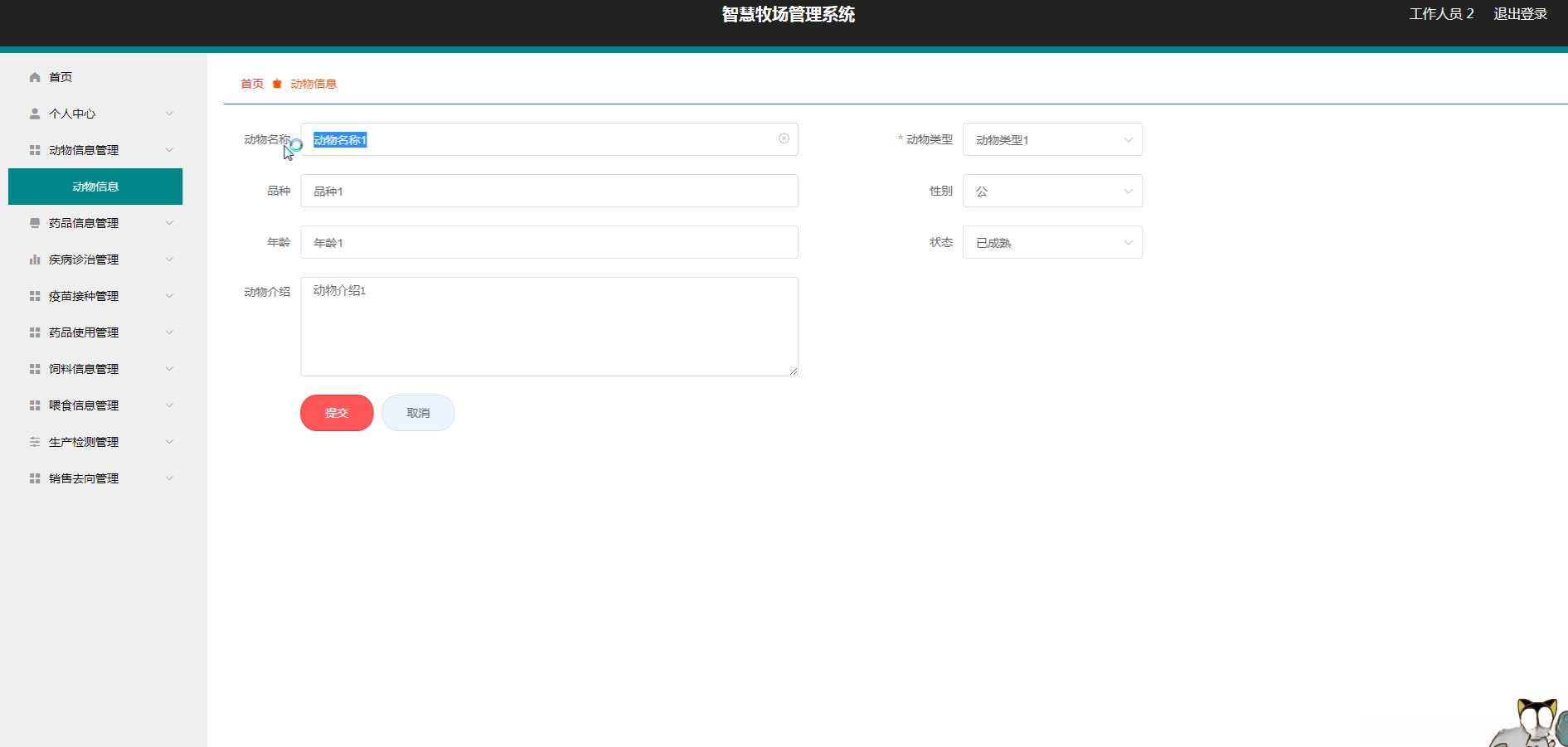Open the 药品使用管理 sidebar menu
Viewport: 1568px width, 747px height.
95,332
